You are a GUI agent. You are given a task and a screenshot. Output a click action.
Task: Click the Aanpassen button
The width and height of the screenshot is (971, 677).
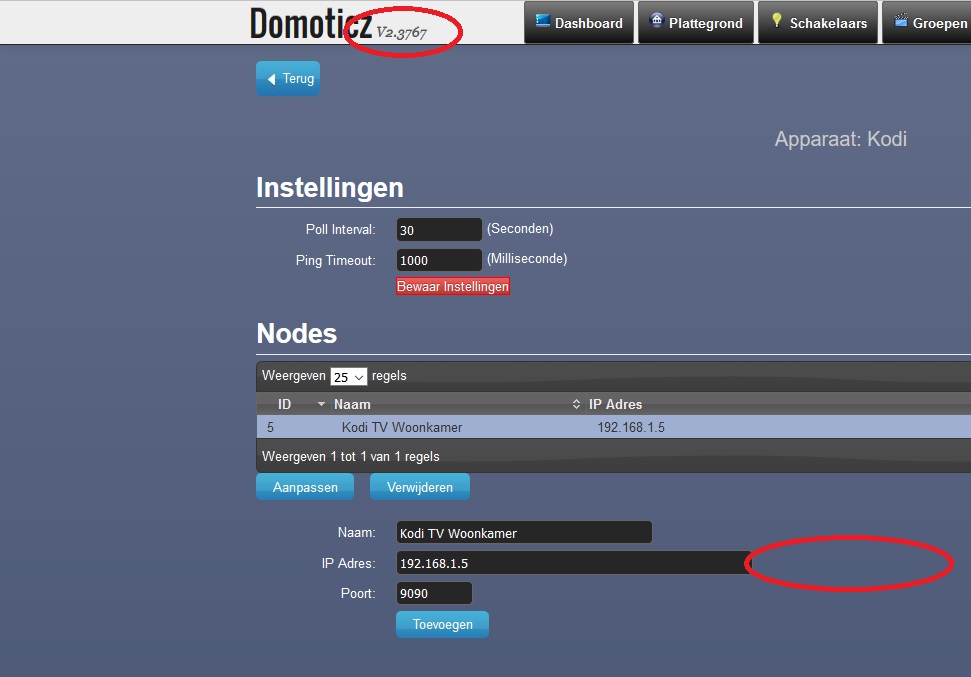pyautogui.click(x=305, y=487)
